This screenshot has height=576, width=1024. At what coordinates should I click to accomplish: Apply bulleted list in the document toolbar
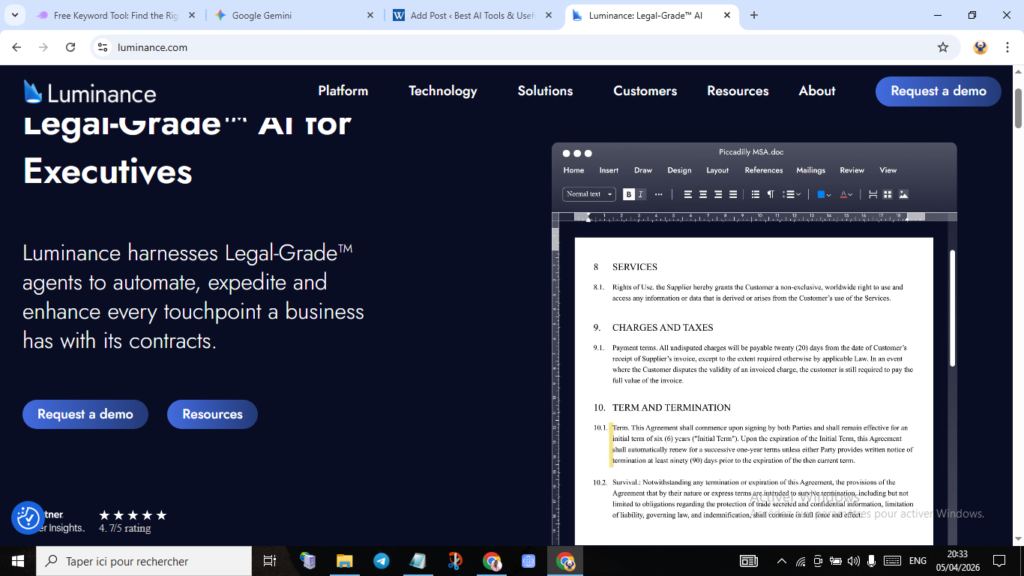point(755,194)
